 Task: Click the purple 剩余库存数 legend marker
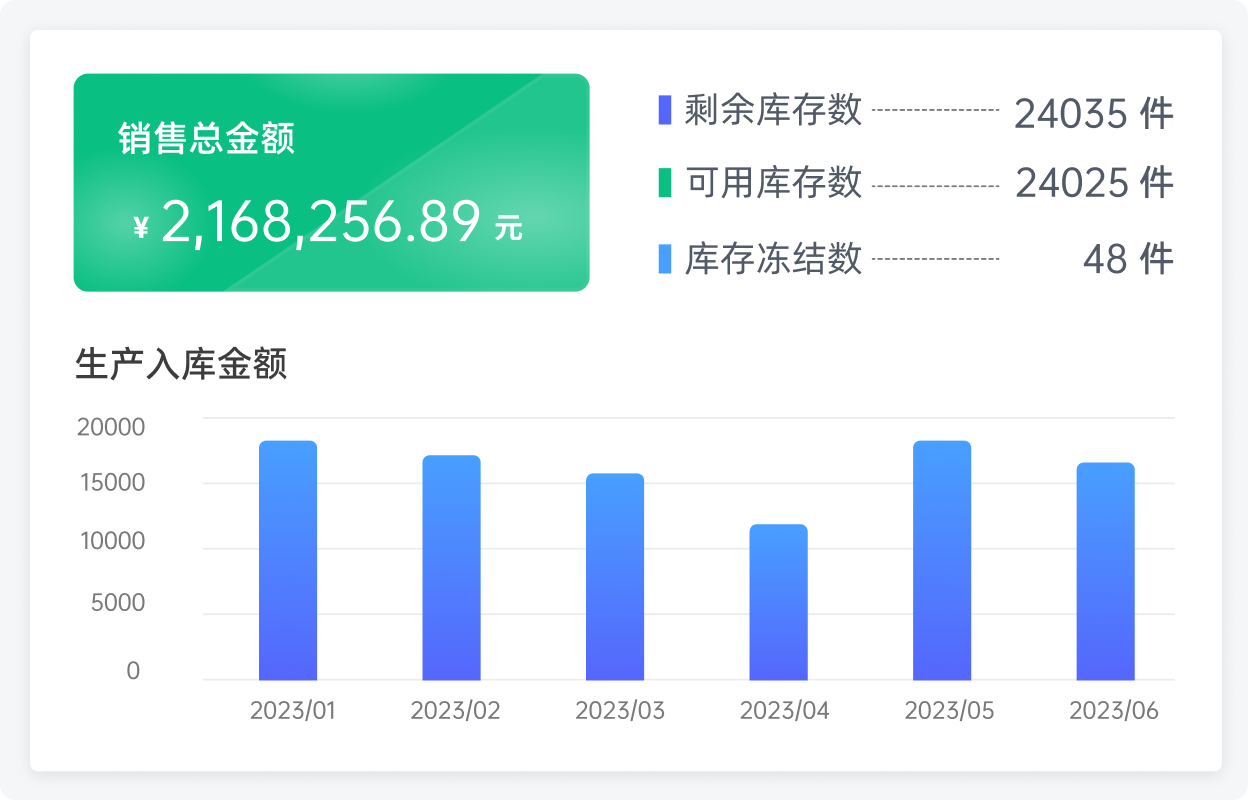665,110
